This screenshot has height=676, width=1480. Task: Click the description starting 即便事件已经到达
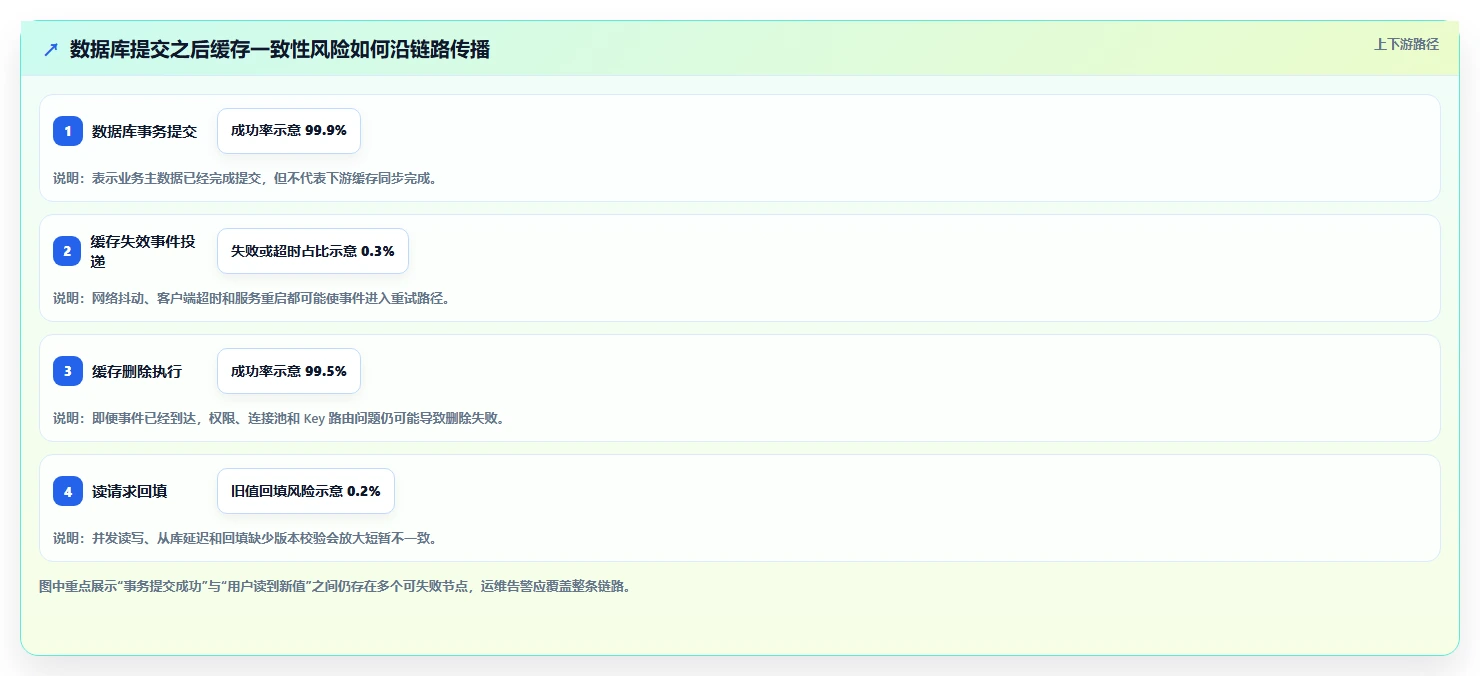tap(279, 418)
